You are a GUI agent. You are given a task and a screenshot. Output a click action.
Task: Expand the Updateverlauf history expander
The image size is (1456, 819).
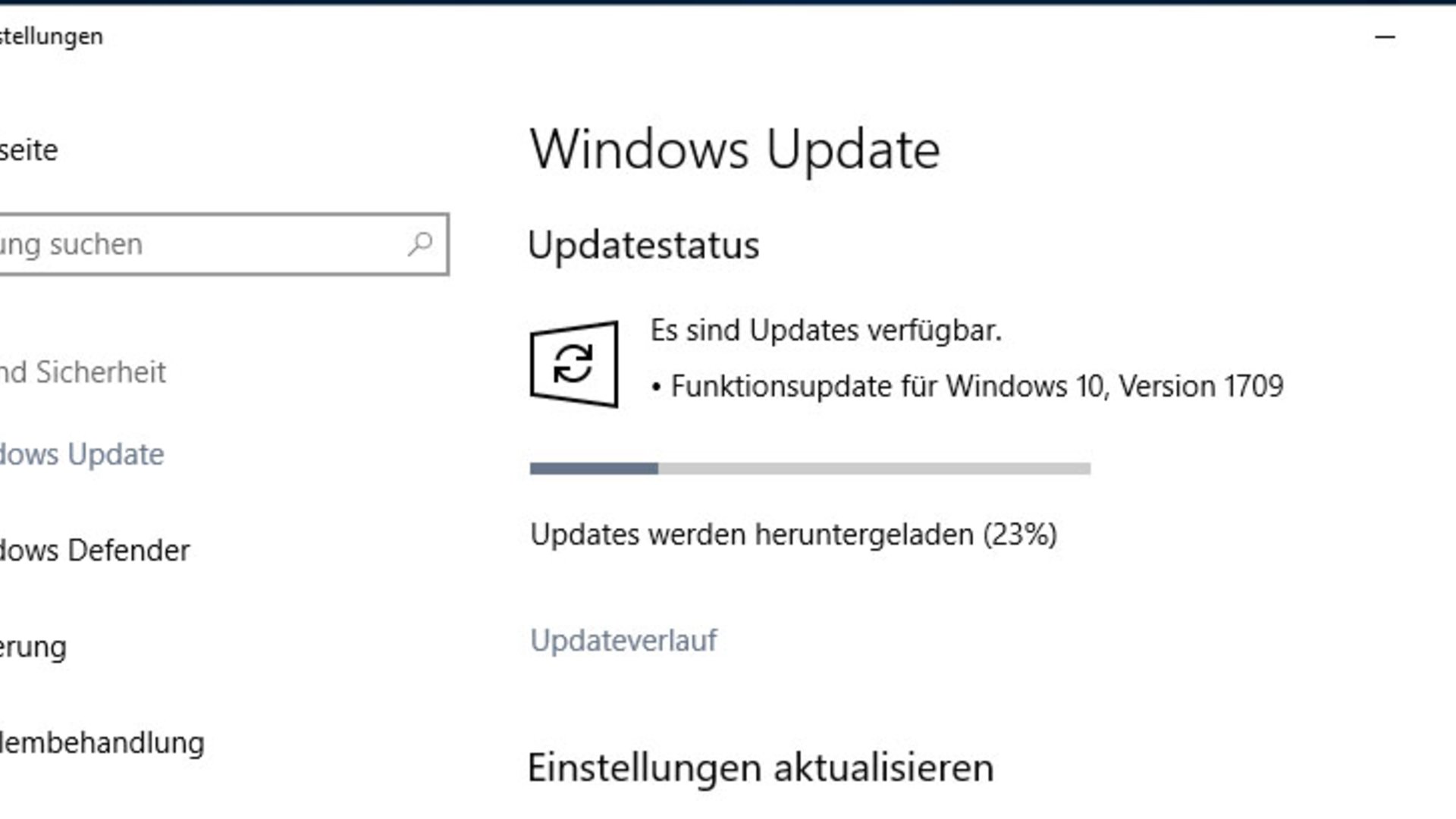click(x=622, y=640)
